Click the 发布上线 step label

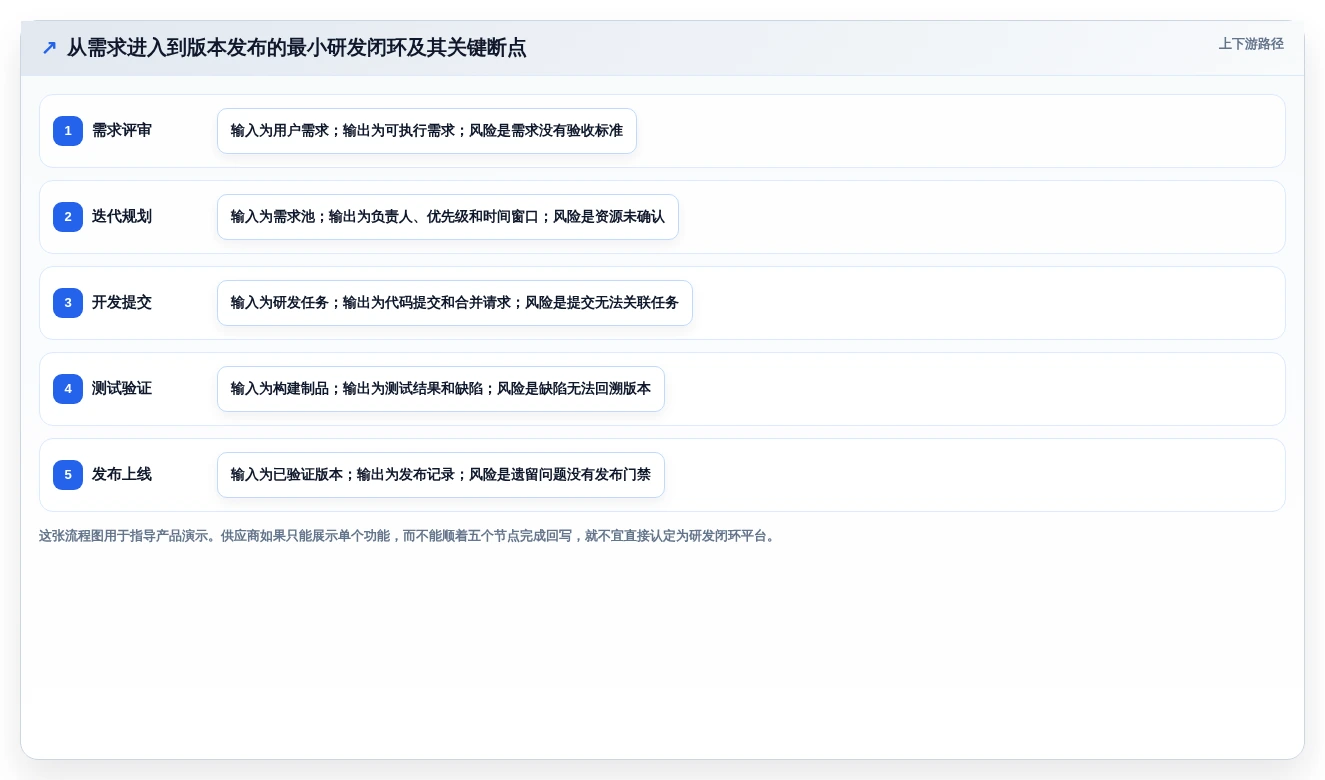tap(122, 475)
